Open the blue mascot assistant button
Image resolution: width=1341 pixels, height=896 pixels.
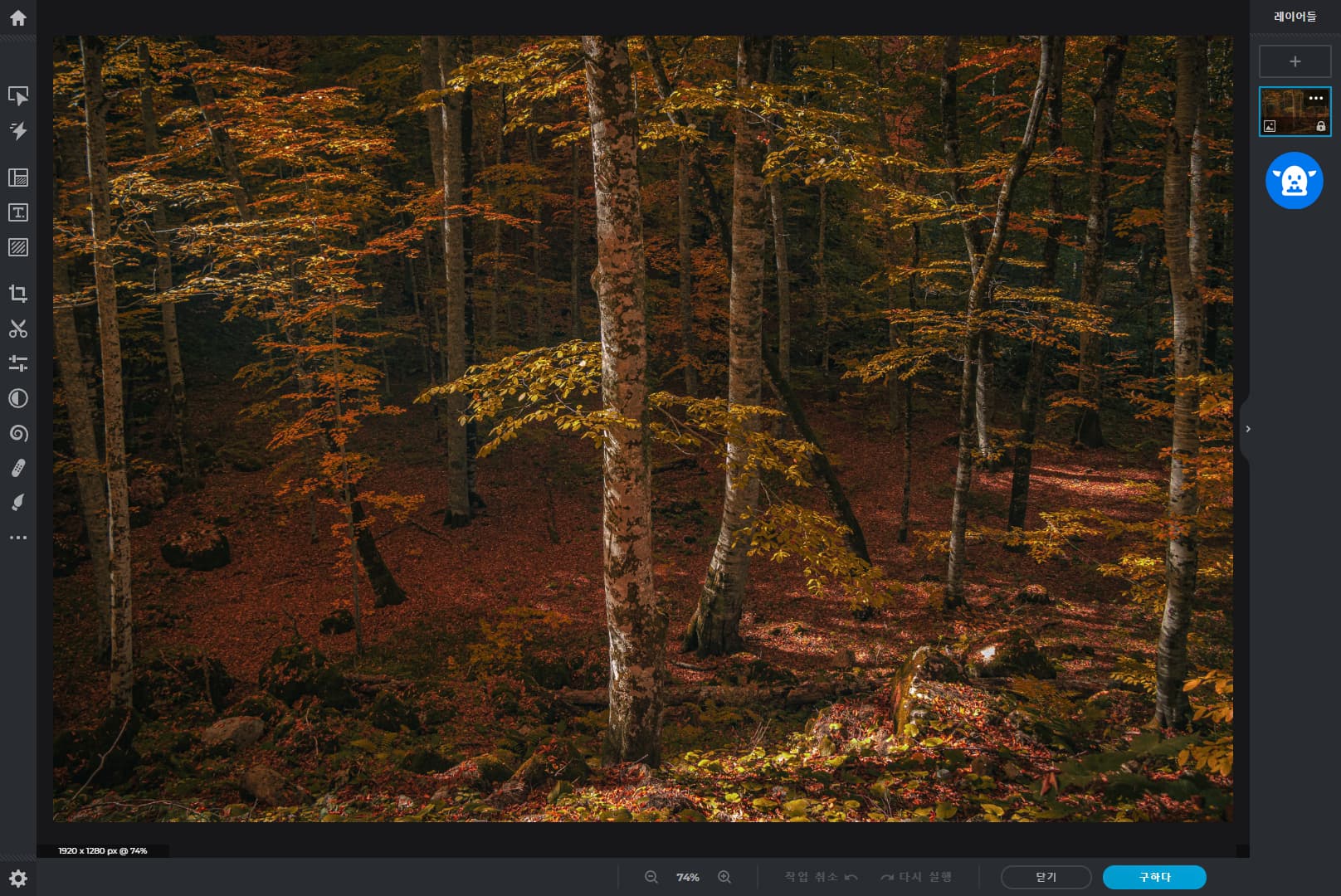tap(1295, 181)
